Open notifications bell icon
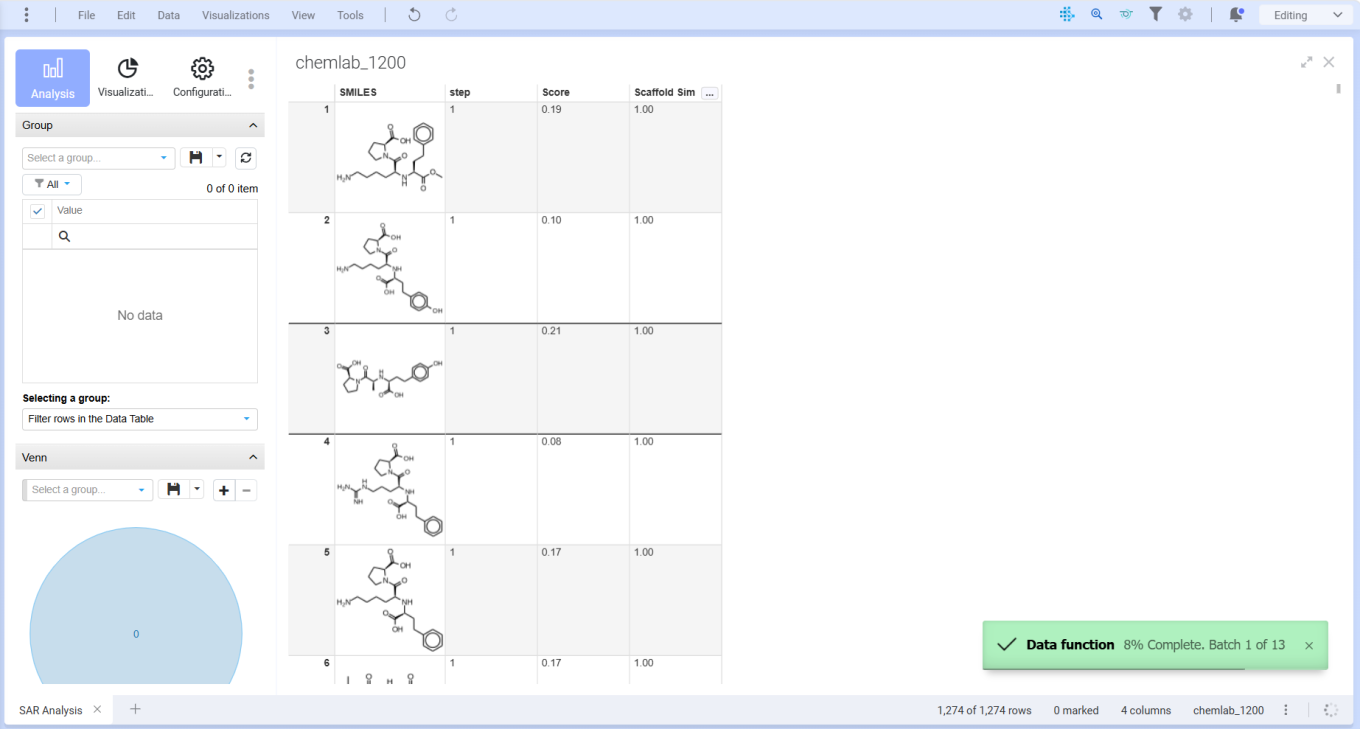Screen dimensions: 1360x729 pyautogui.click(x=1237, y=15)
